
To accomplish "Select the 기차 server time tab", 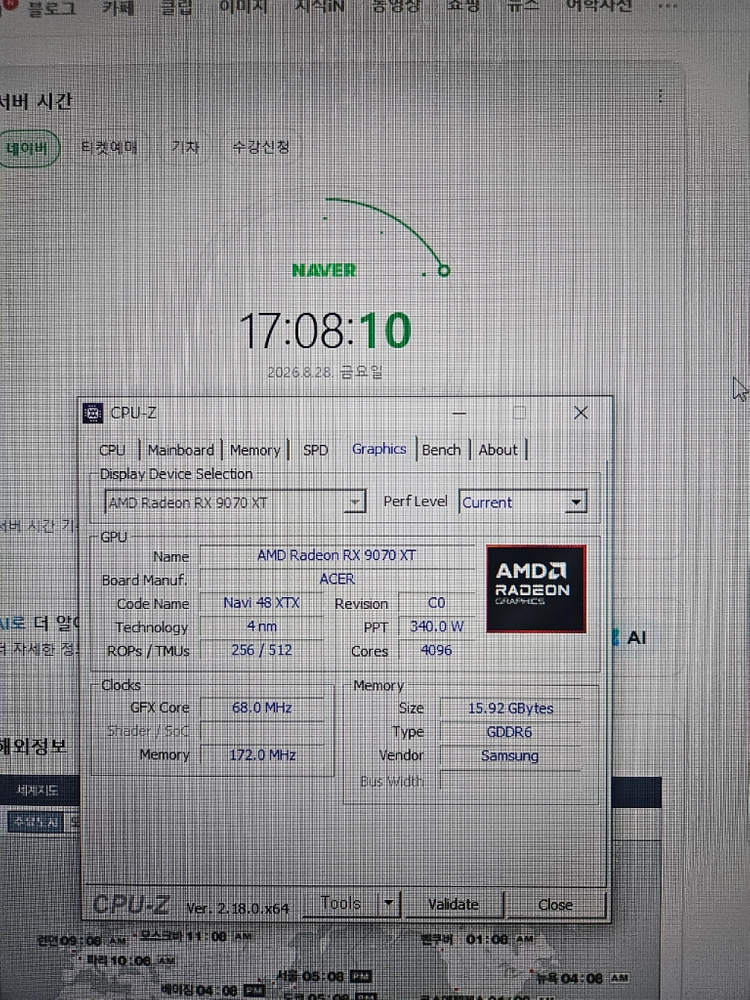I will [185, 147].
